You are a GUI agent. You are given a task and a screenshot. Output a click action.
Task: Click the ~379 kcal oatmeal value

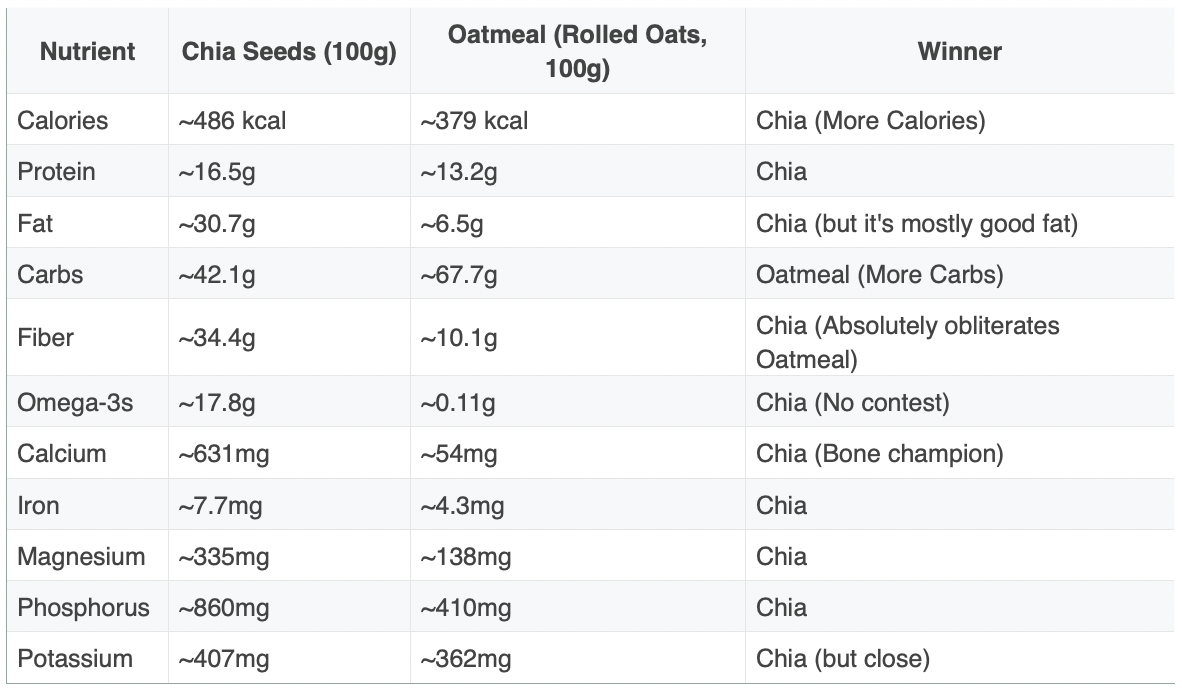(474, 121)
